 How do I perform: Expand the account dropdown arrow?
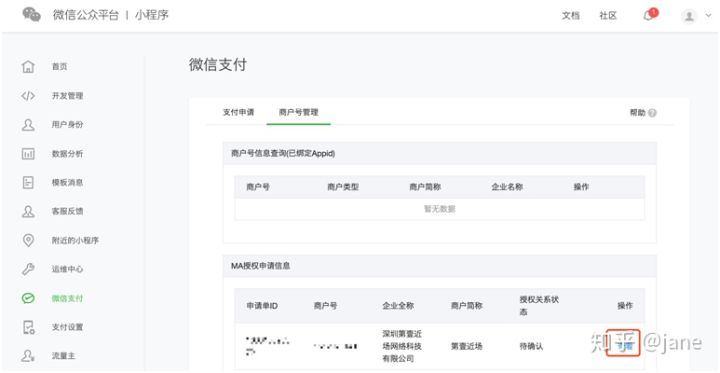click(x=708, y=16)
